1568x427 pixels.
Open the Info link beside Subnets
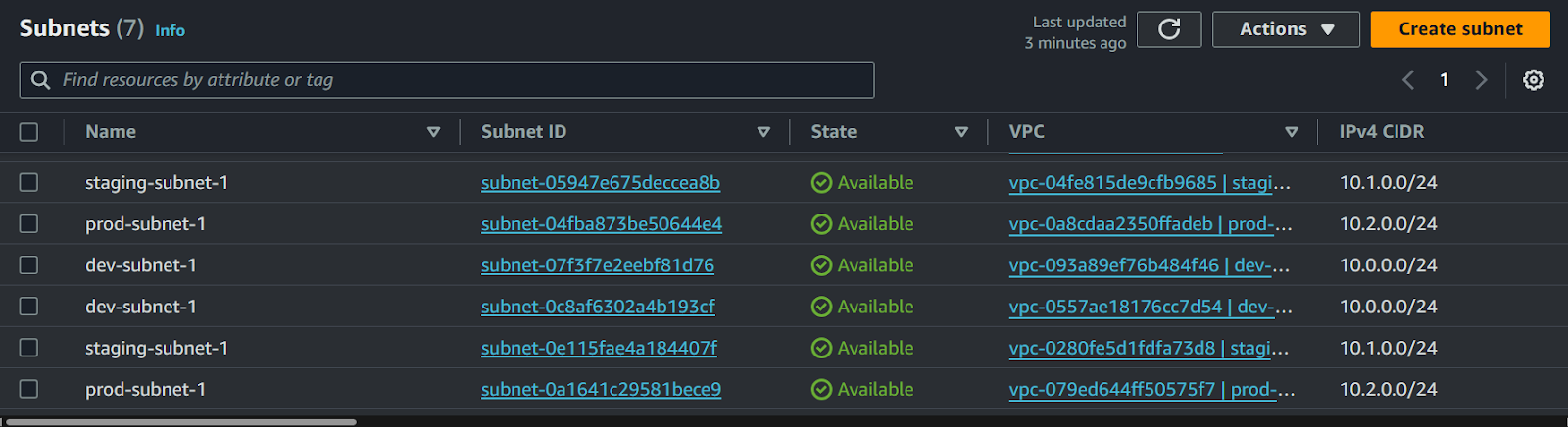click(x=170, y=30)
